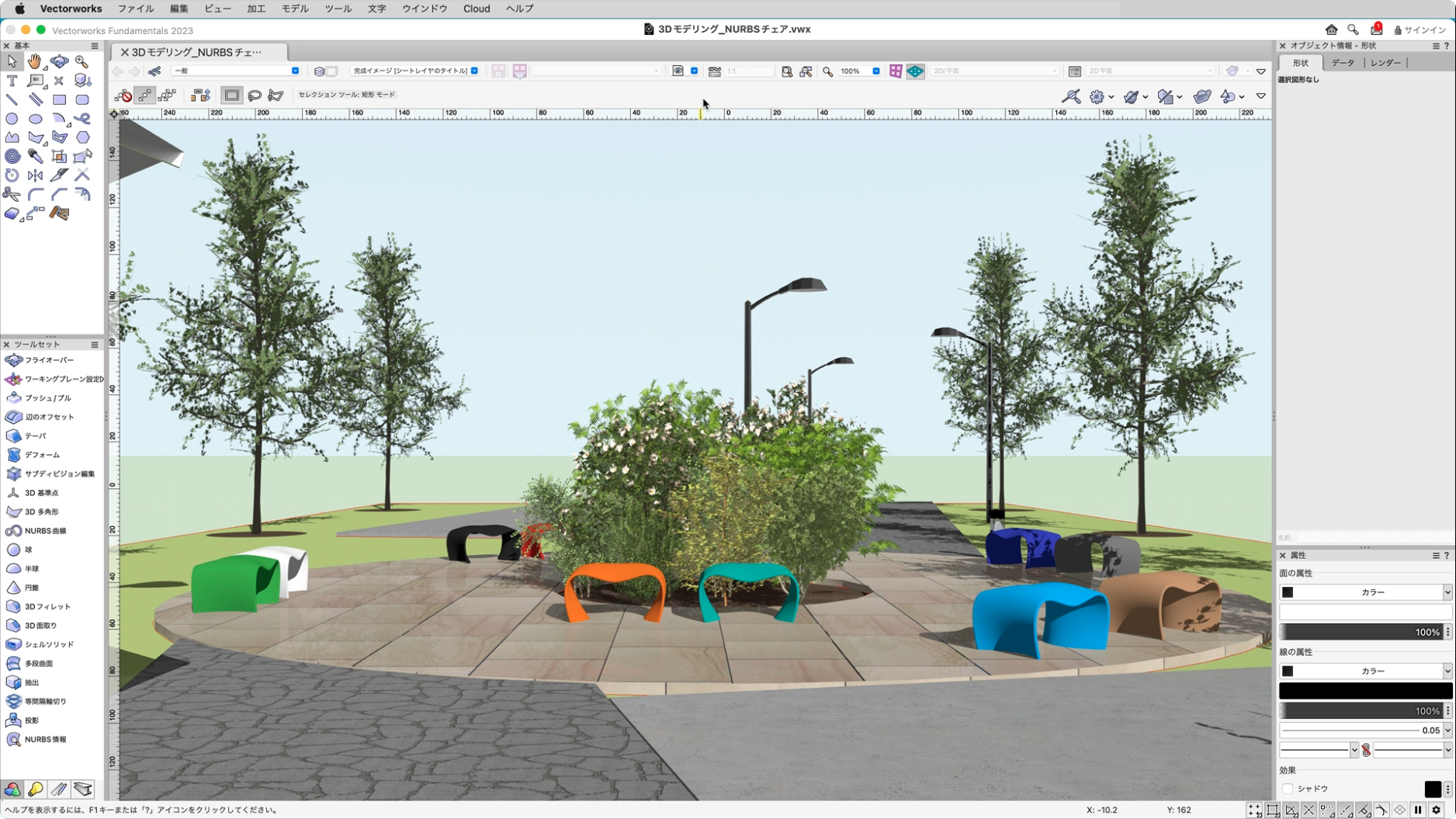Open the モデル menu

(295, 9)
